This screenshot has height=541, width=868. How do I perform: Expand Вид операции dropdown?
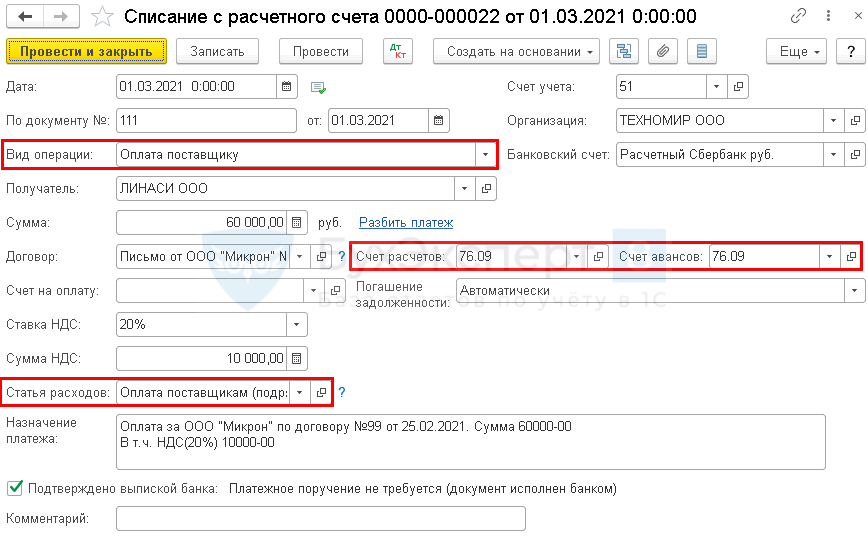[x=485, y=154]
